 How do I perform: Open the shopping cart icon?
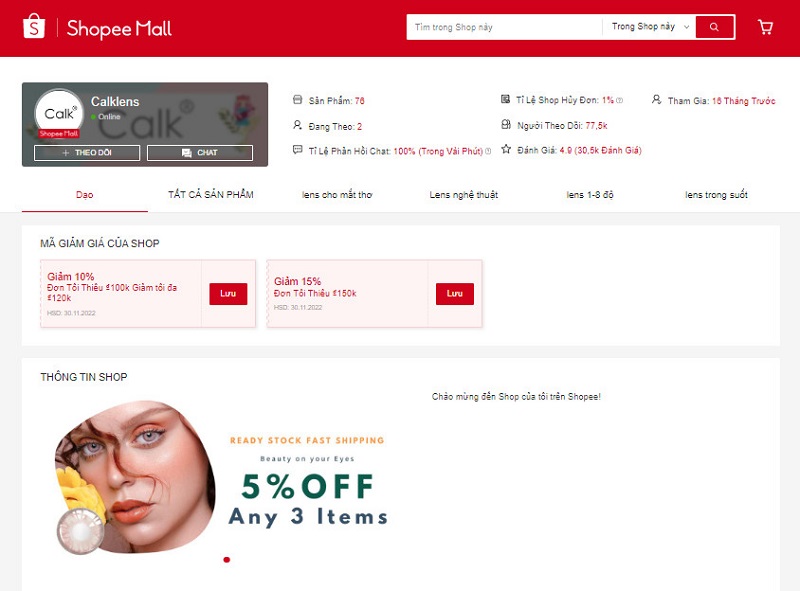[765, 27]
